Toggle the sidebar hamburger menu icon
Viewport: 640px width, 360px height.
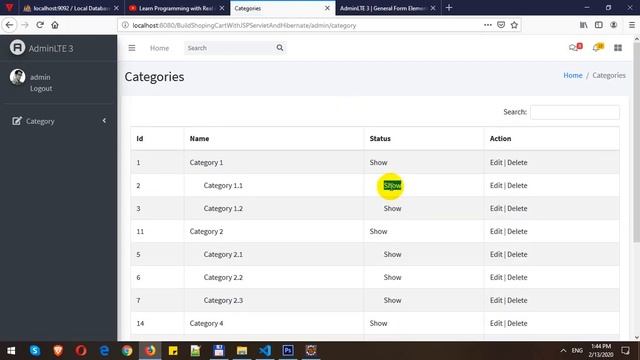pyautogui.click(x=132, y=48)
